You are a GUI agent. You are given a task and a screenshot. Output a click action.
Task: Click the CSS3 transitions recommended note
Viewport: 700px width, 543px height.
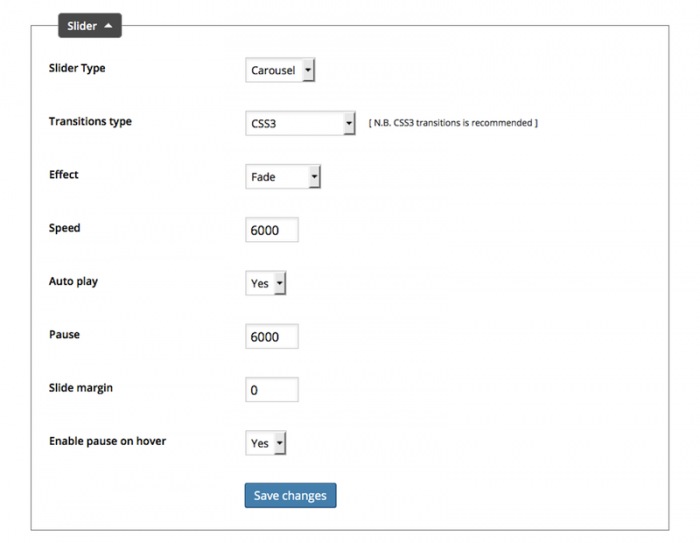tap(453, 123)
